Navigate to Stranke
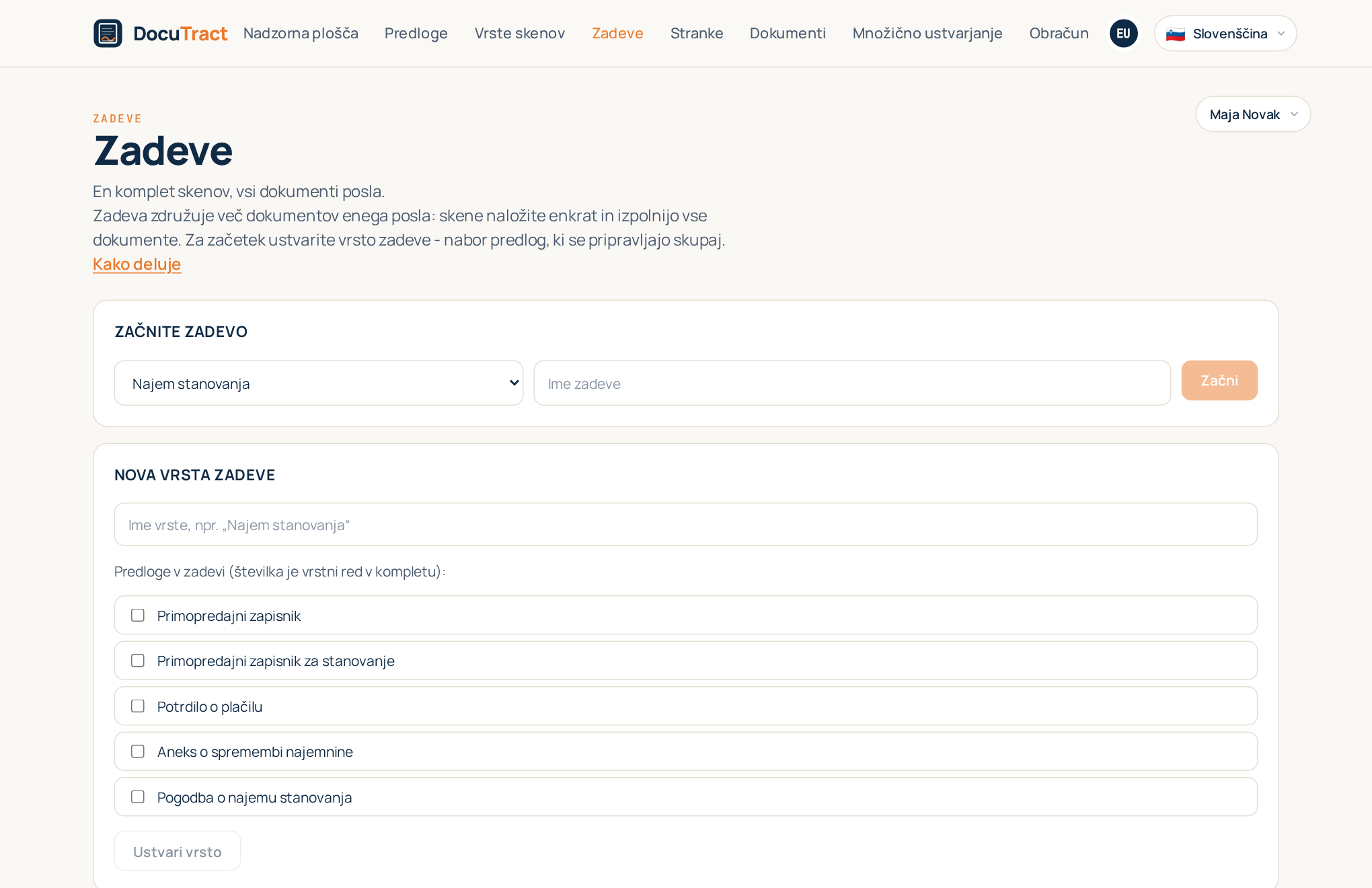1372x888 pixels. pyautogui.click(x=696, y=33)
